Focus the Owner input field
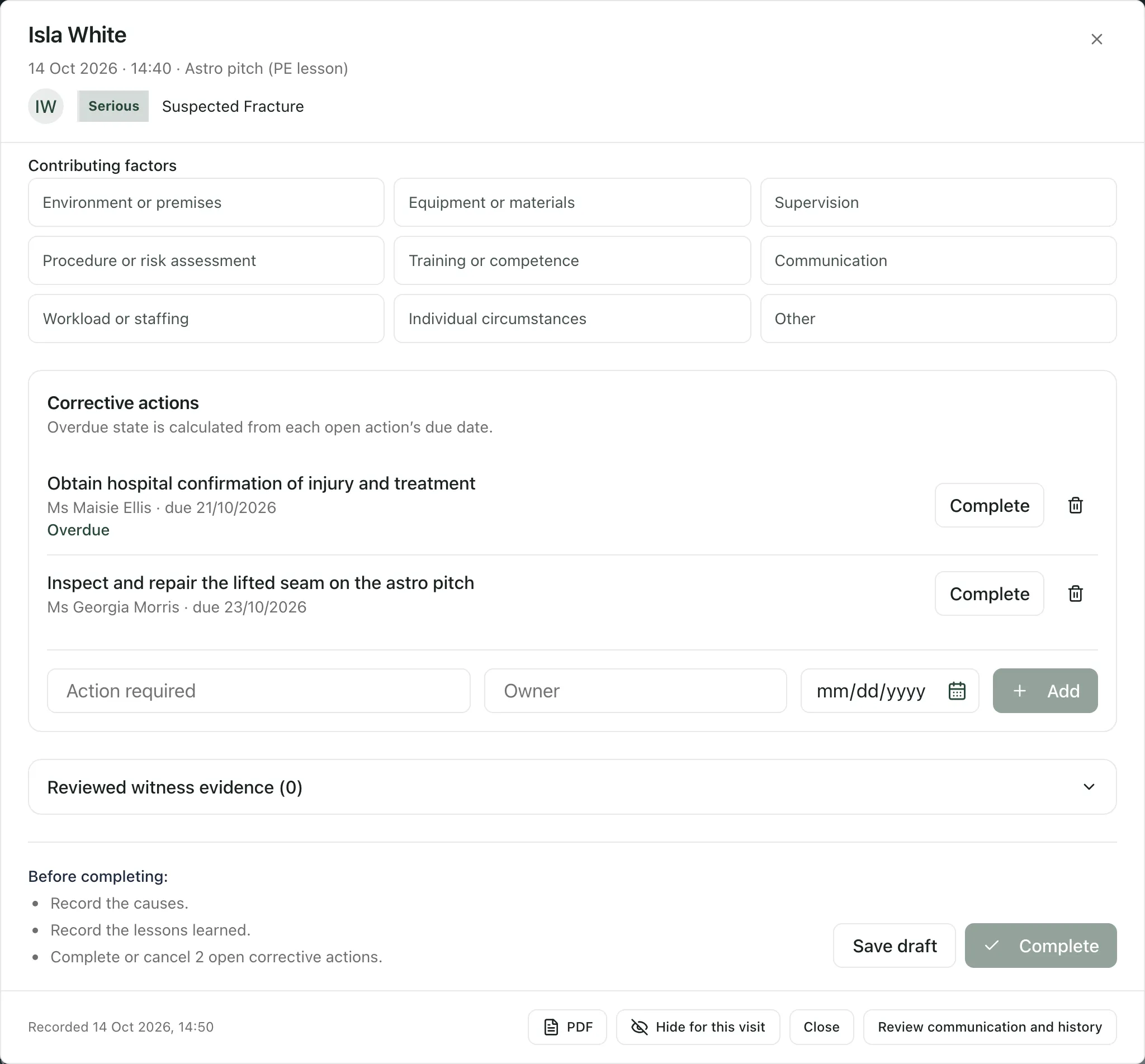This screenshot has width=1145, height=1064. (x=635, y=690)
